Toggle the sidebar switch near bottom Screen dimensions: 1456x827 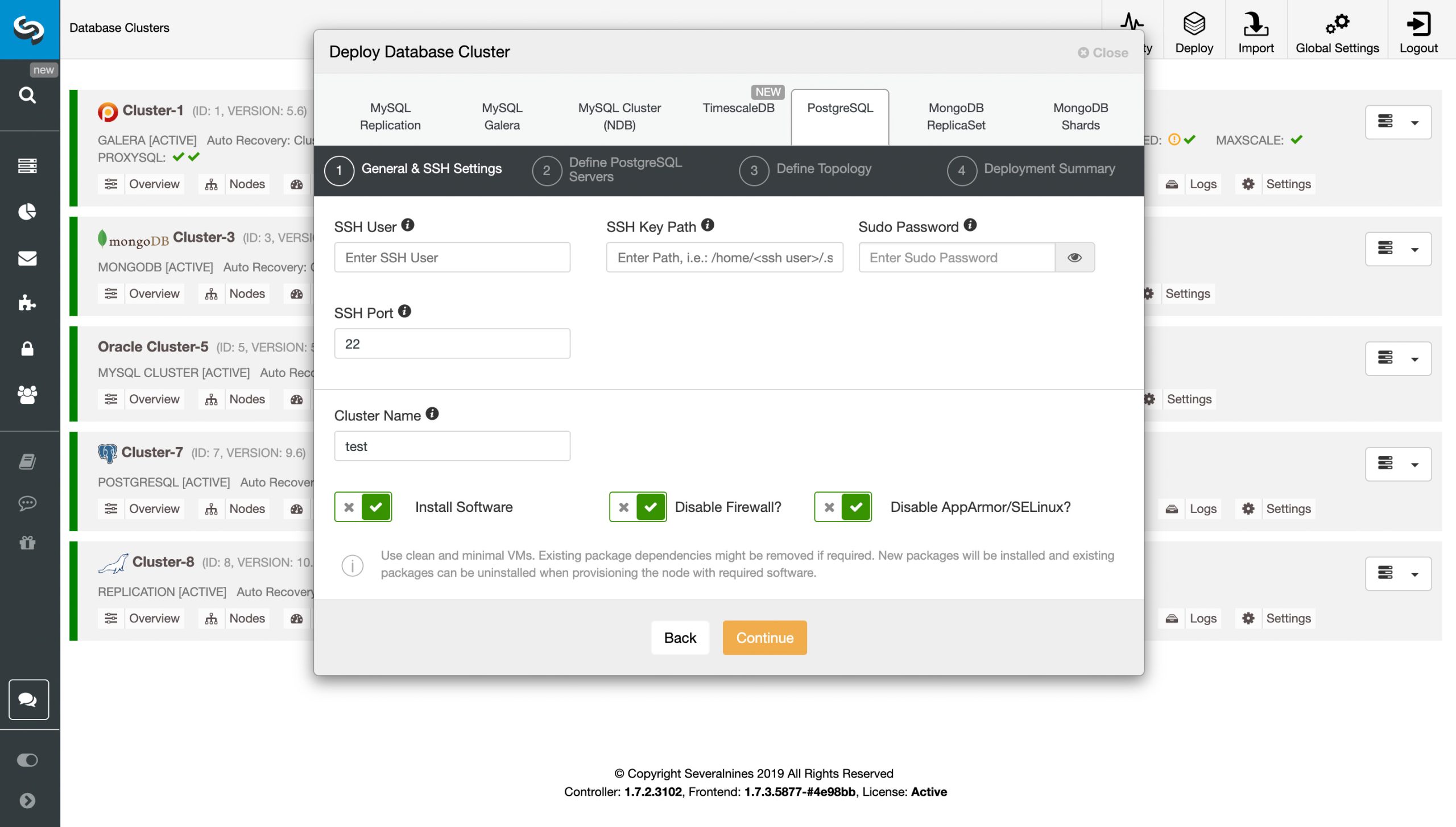27,760
